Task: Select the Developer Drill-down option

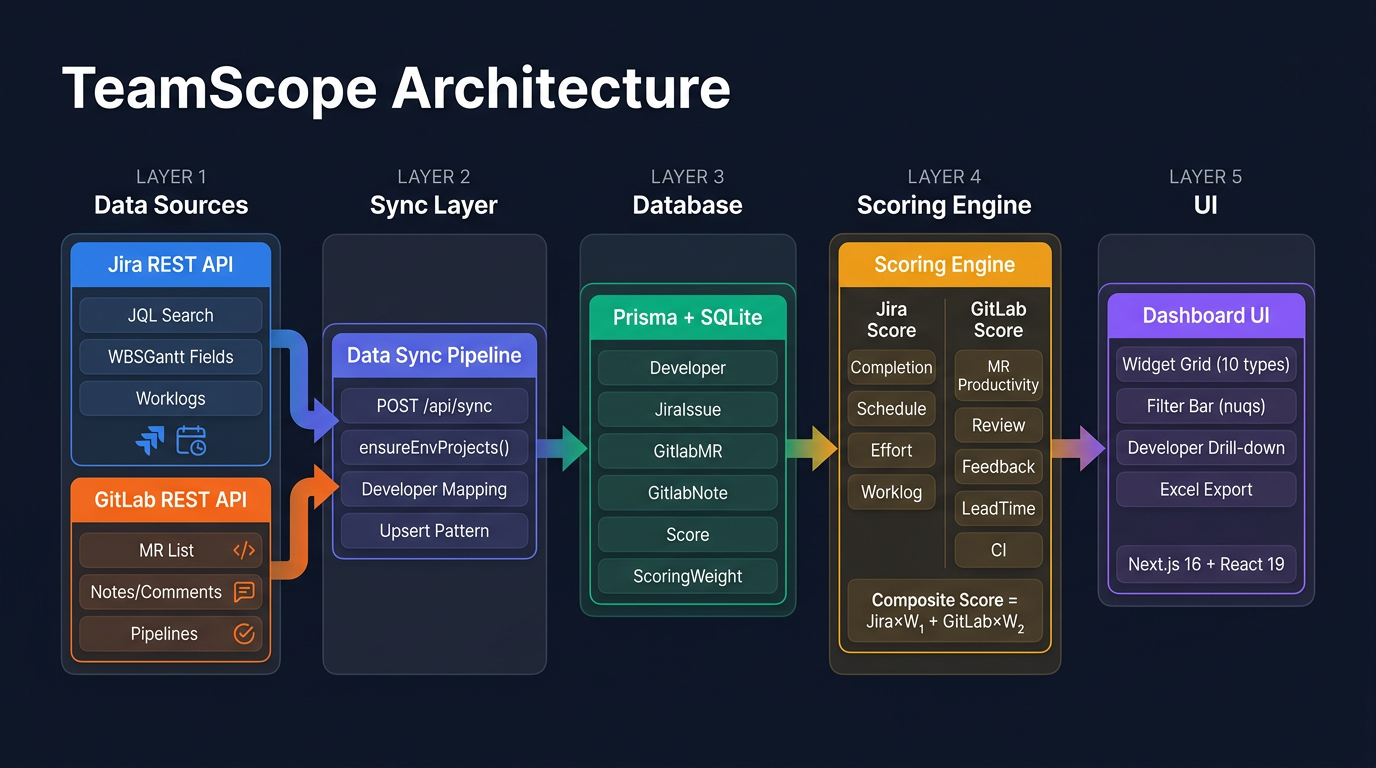Action: 1205,447
